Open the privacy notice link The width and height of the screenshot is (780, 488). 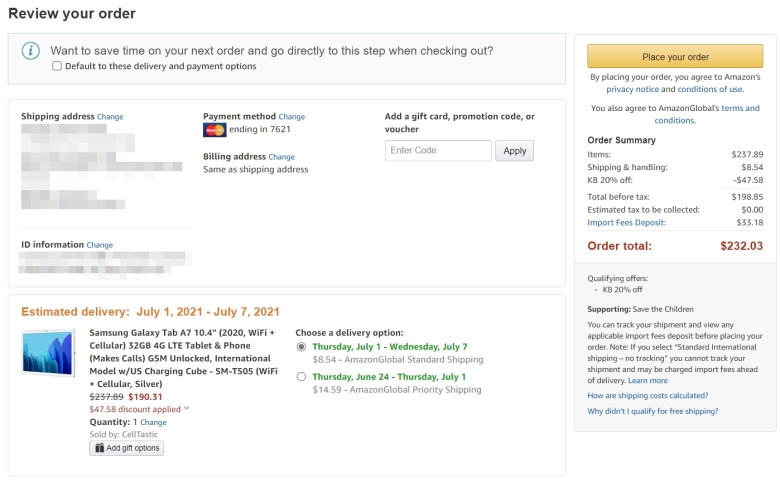632,90
